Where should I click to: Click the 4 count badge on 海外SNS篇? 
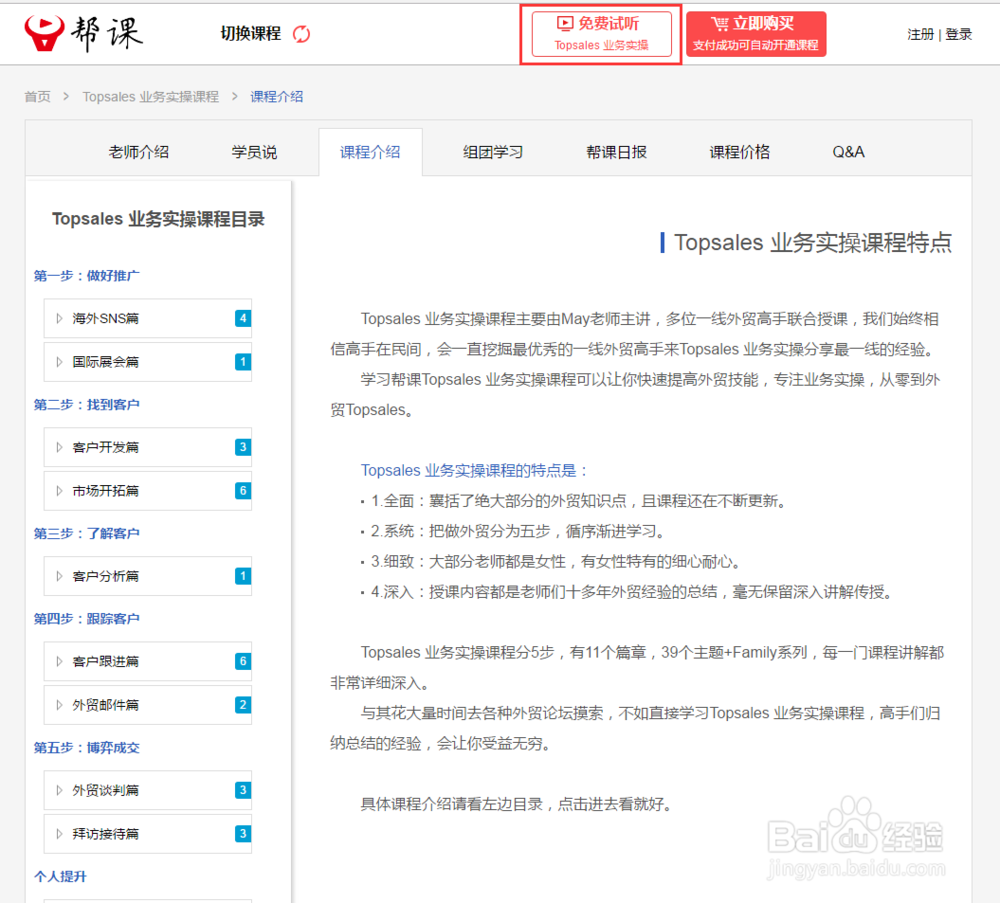pyautogui.click(x=242, y=318)
